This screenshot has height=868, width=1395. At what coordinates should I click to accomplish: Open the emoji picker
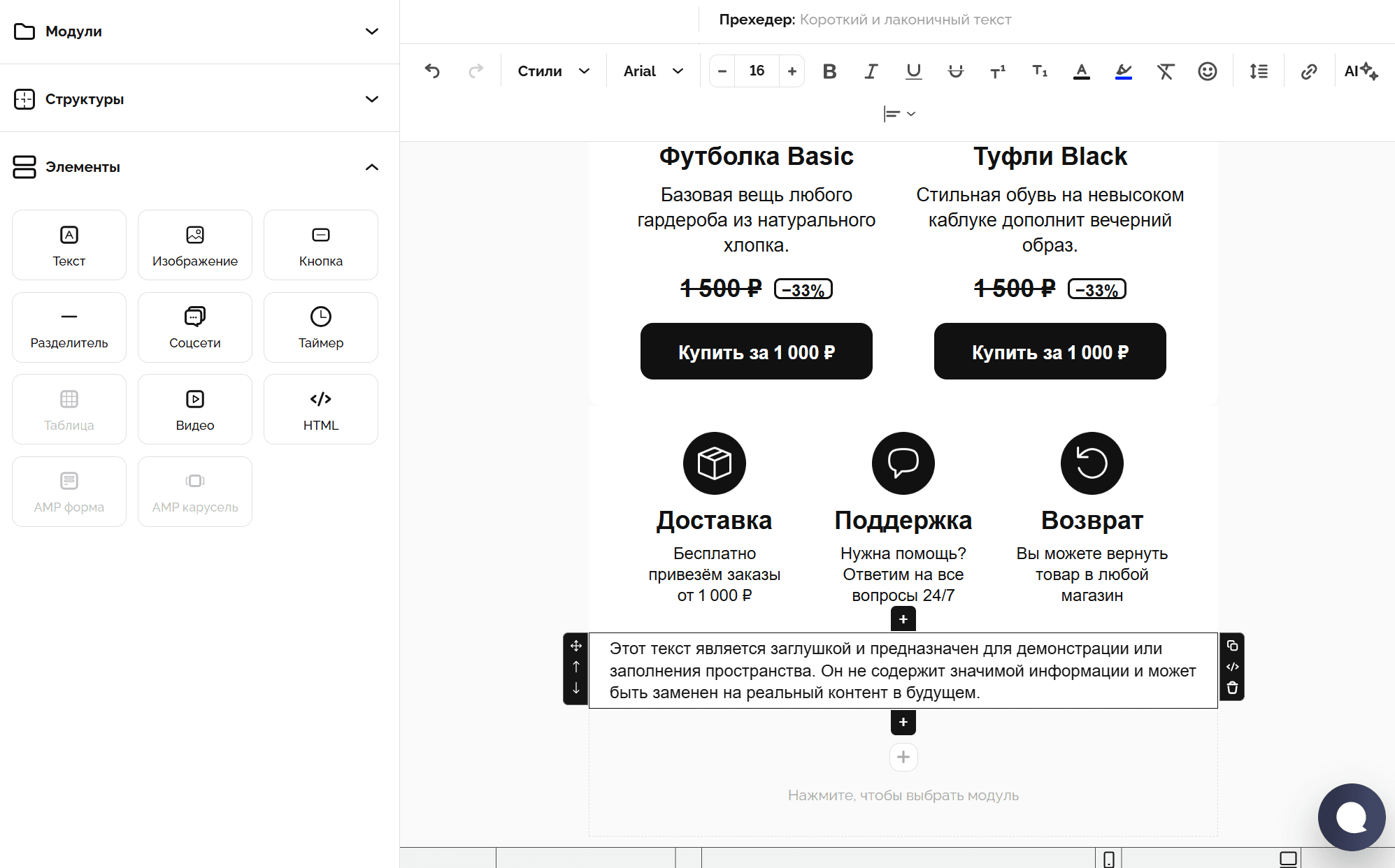[x=1208, y=71]
